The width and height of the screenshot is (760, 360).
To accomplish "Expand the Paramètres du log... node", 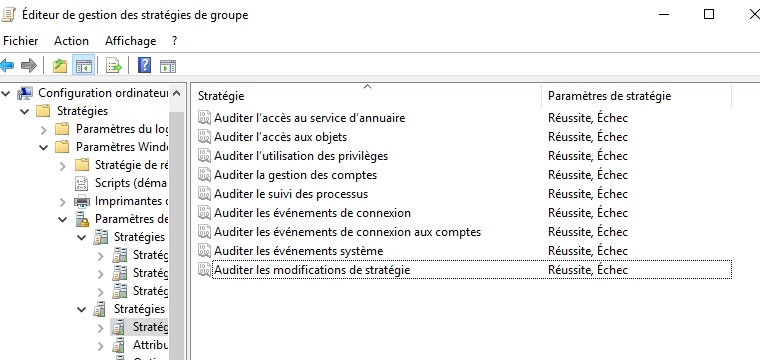I will coord(44,130).
